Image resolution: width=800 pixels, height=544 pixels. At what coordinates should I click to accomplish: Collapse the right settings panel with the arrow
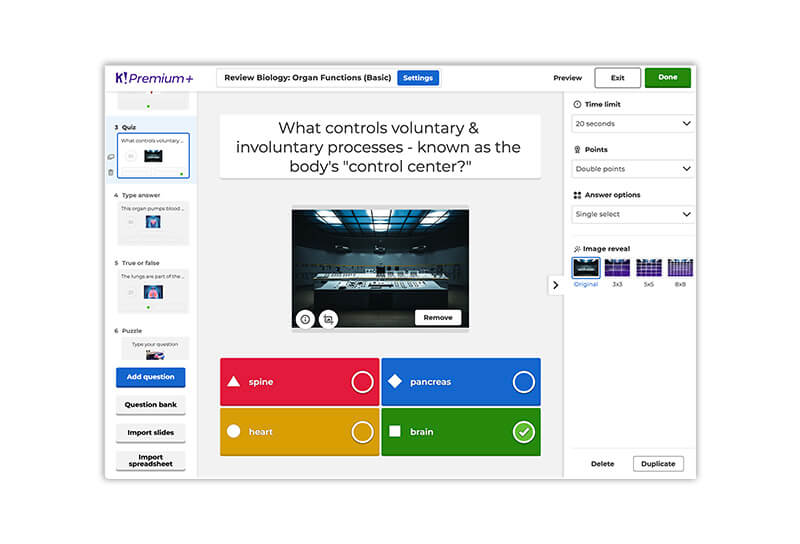click(556, 285)
